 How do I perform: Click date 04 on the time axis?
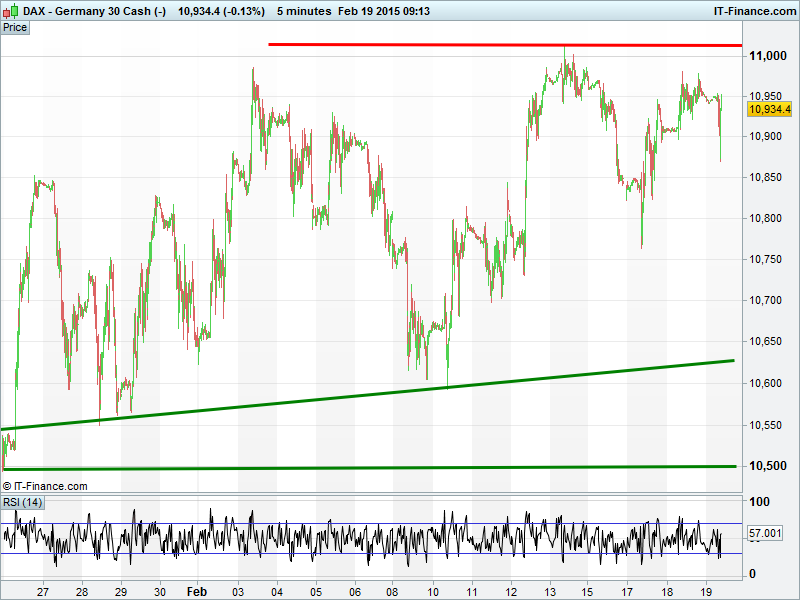(x=277, y=592)
